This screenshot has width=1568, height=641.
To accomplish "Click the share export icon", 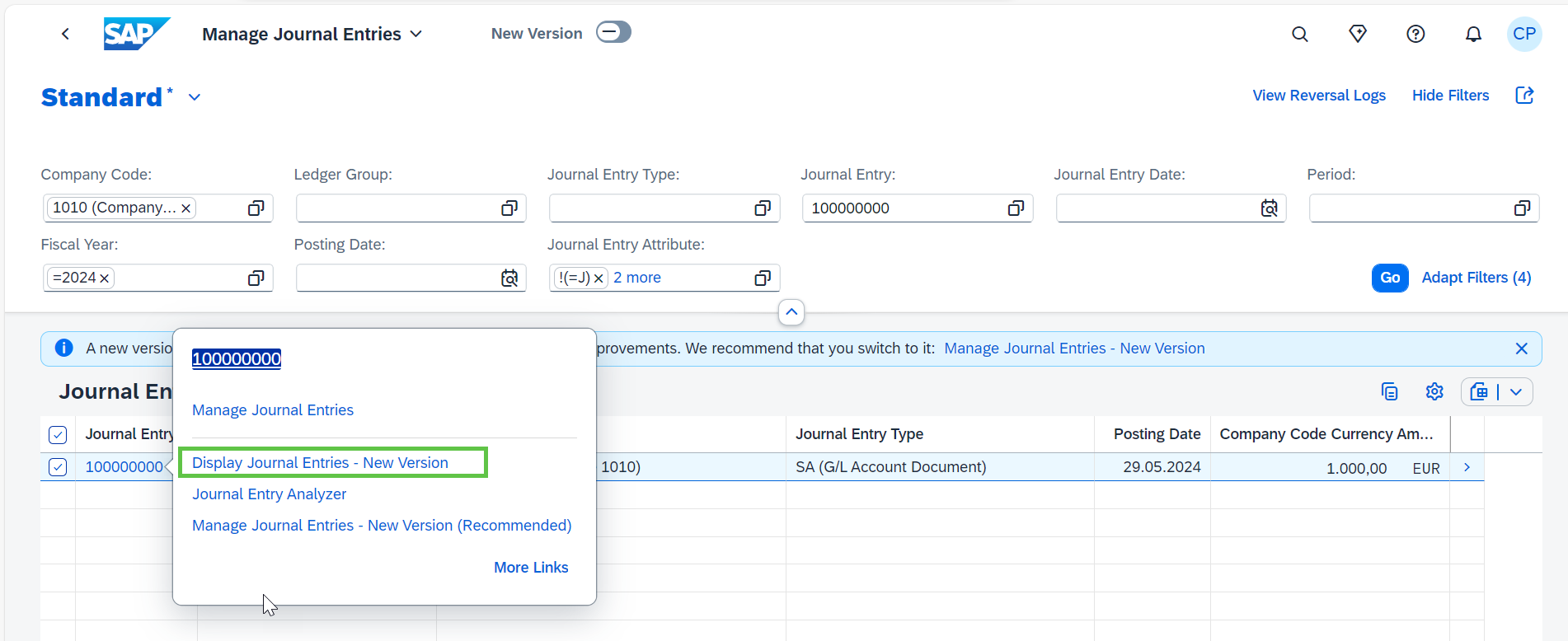I will coord(1524,96).
